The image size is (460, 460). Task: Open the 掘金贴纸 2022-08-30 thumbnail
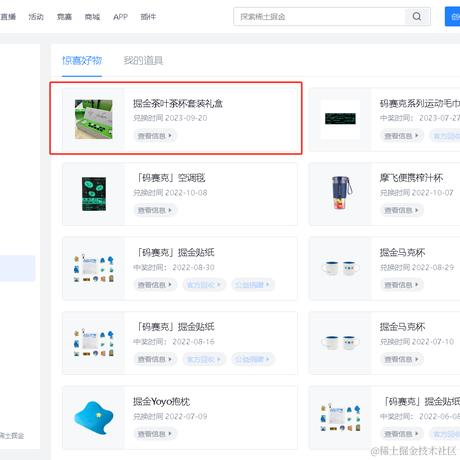pos(94,268)
